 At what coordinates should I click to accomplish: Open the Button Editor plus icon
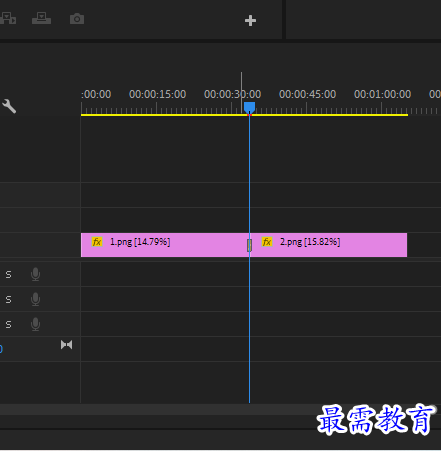click(x=250, y=21)
